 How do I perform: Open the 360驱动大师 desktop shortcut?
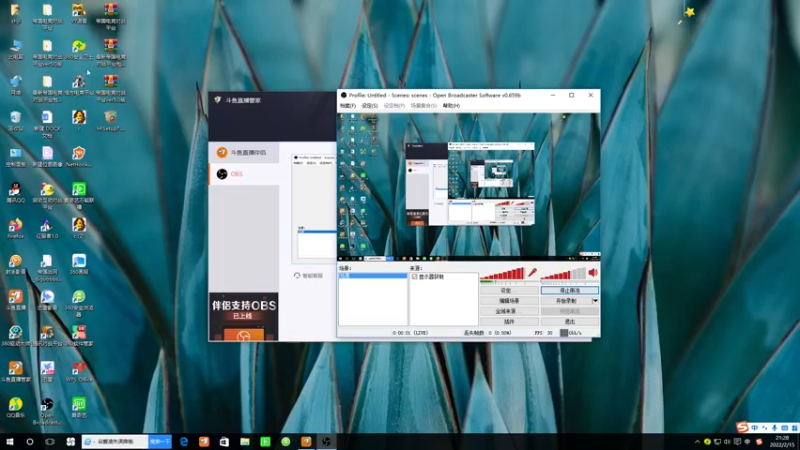coord(15,336)
